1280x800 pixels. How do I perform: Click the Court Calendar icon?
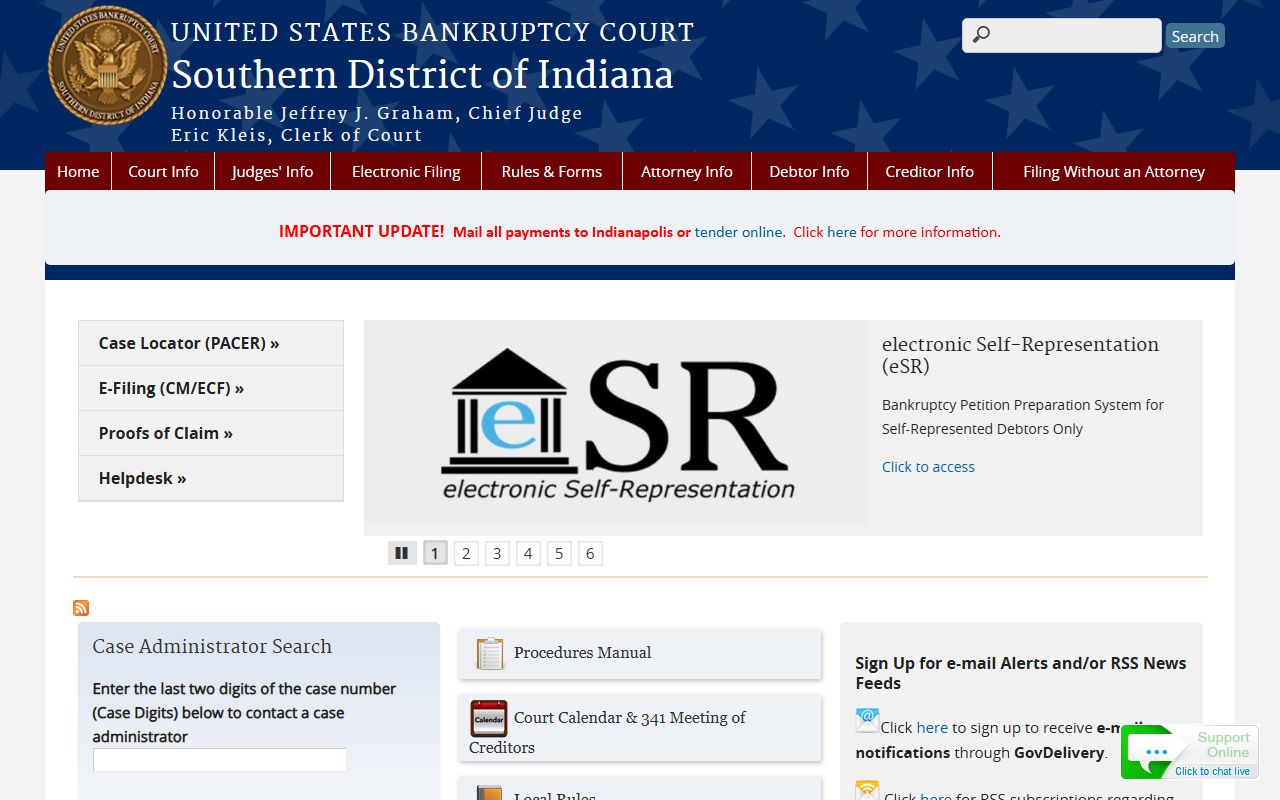pyautogui.click(x=489, y=719)
